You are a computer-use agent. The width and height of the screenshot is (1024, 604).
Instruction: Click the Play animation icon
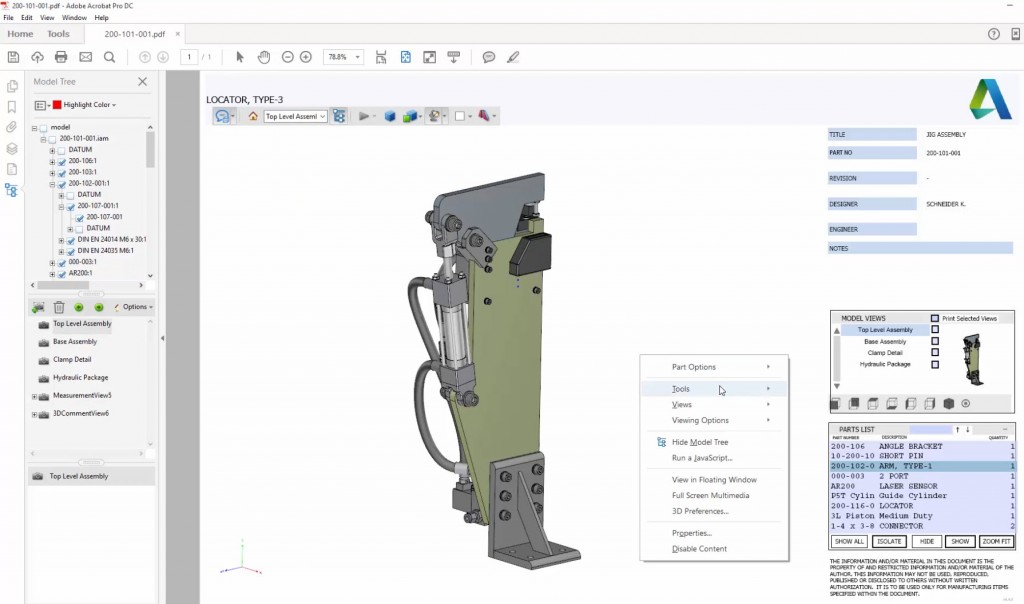click(x=363, y=115)
